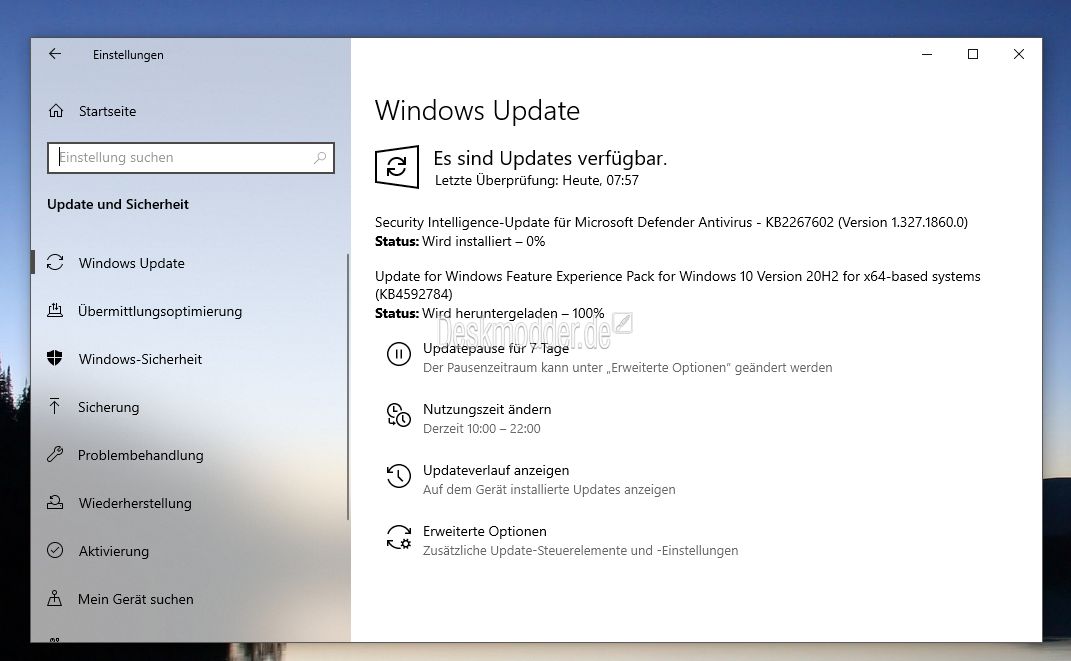Image resolution: width=1071 pixels, height=661 pixels.
Task: Minimize the Einstellungen window
Action: [927, 54]
